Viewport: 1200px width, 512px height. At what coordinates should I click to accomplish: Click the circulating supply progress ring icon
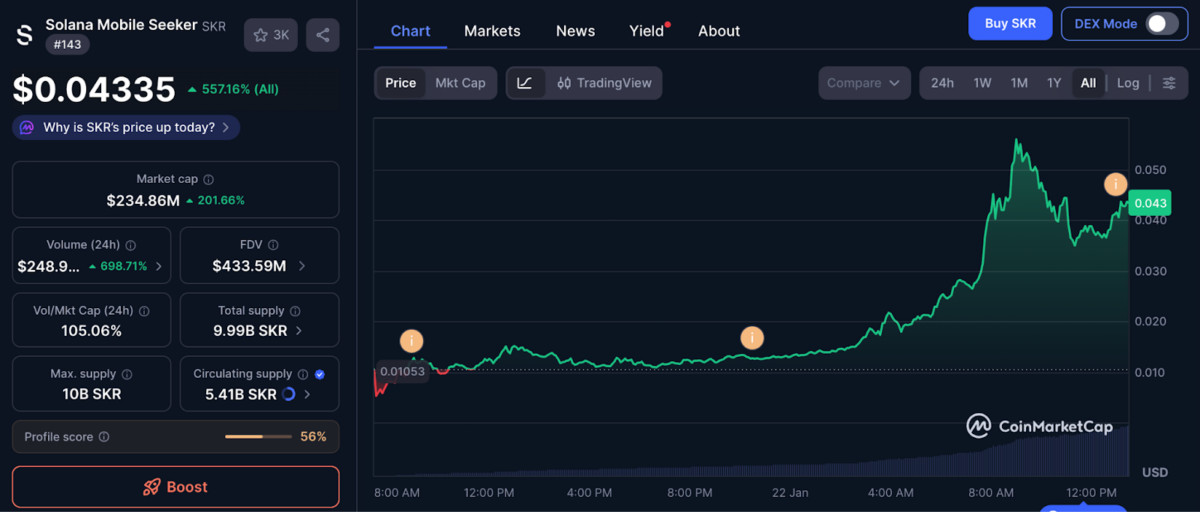tap(289, 395)
